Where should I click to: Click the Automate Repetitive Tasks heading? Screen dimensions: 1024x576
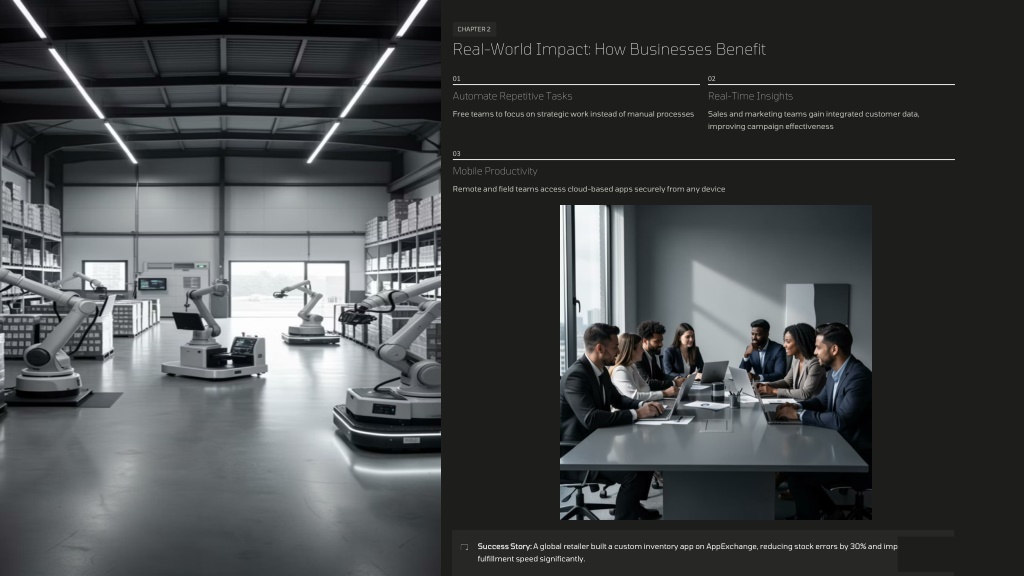point(512,96)
